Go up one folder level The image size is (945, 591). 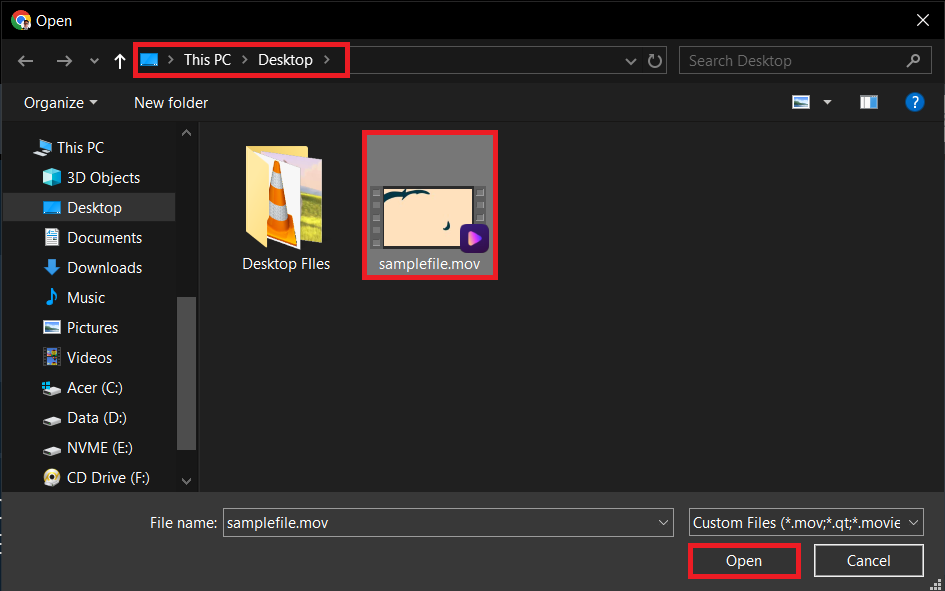(119, 61)
